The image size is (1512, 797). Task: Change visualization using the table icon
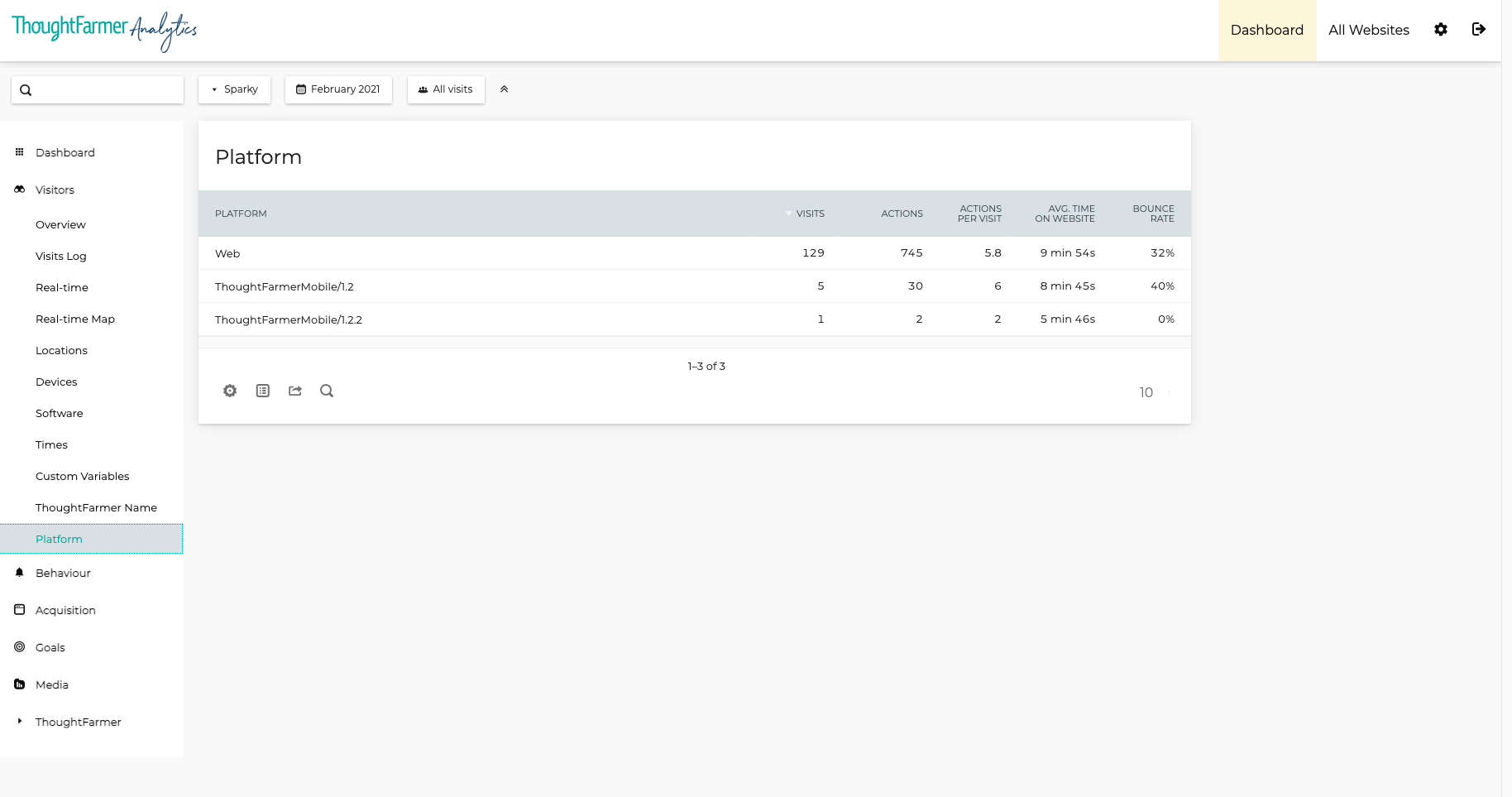263,391
